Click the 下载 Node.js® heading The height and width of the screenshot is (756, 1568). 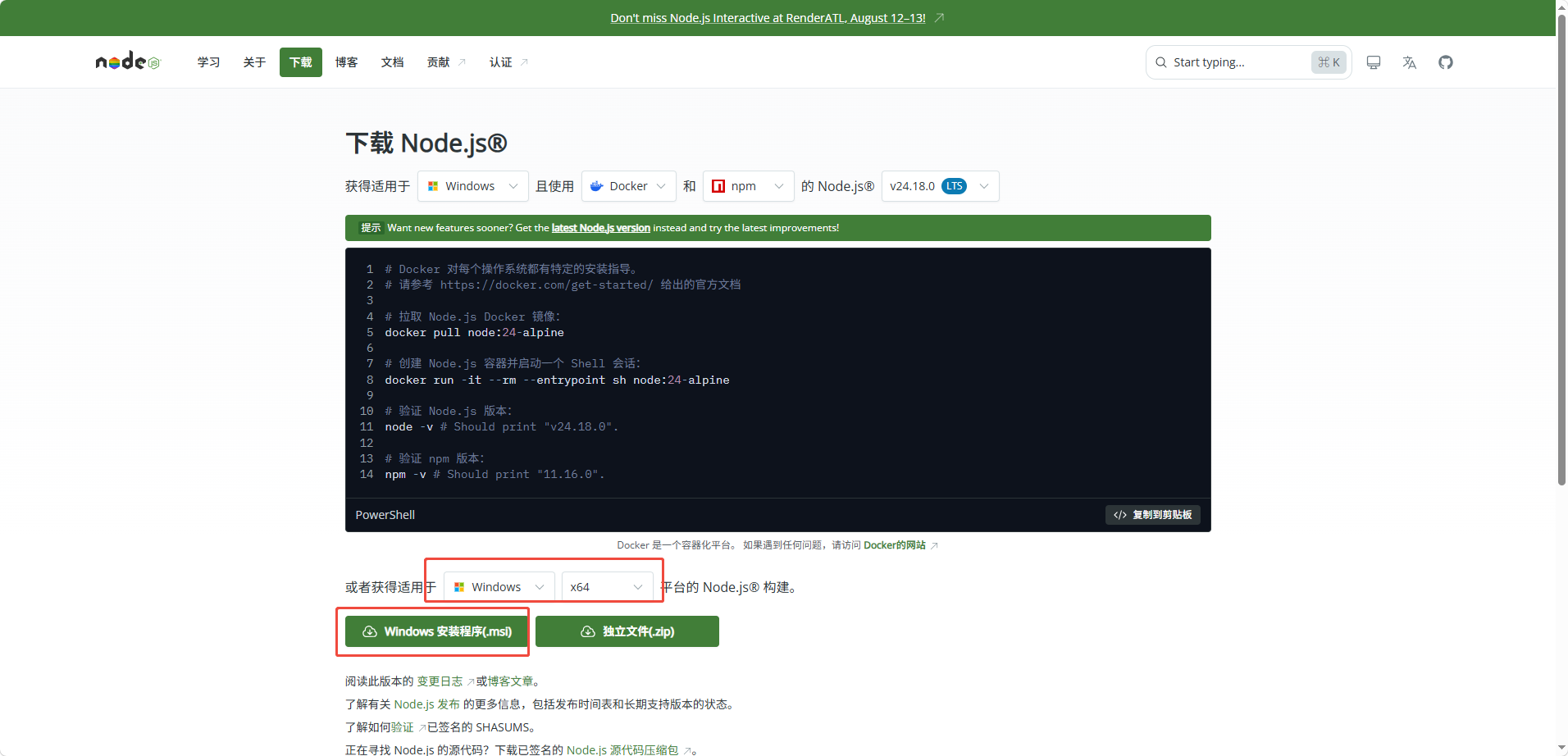click(x=426, y=143)
